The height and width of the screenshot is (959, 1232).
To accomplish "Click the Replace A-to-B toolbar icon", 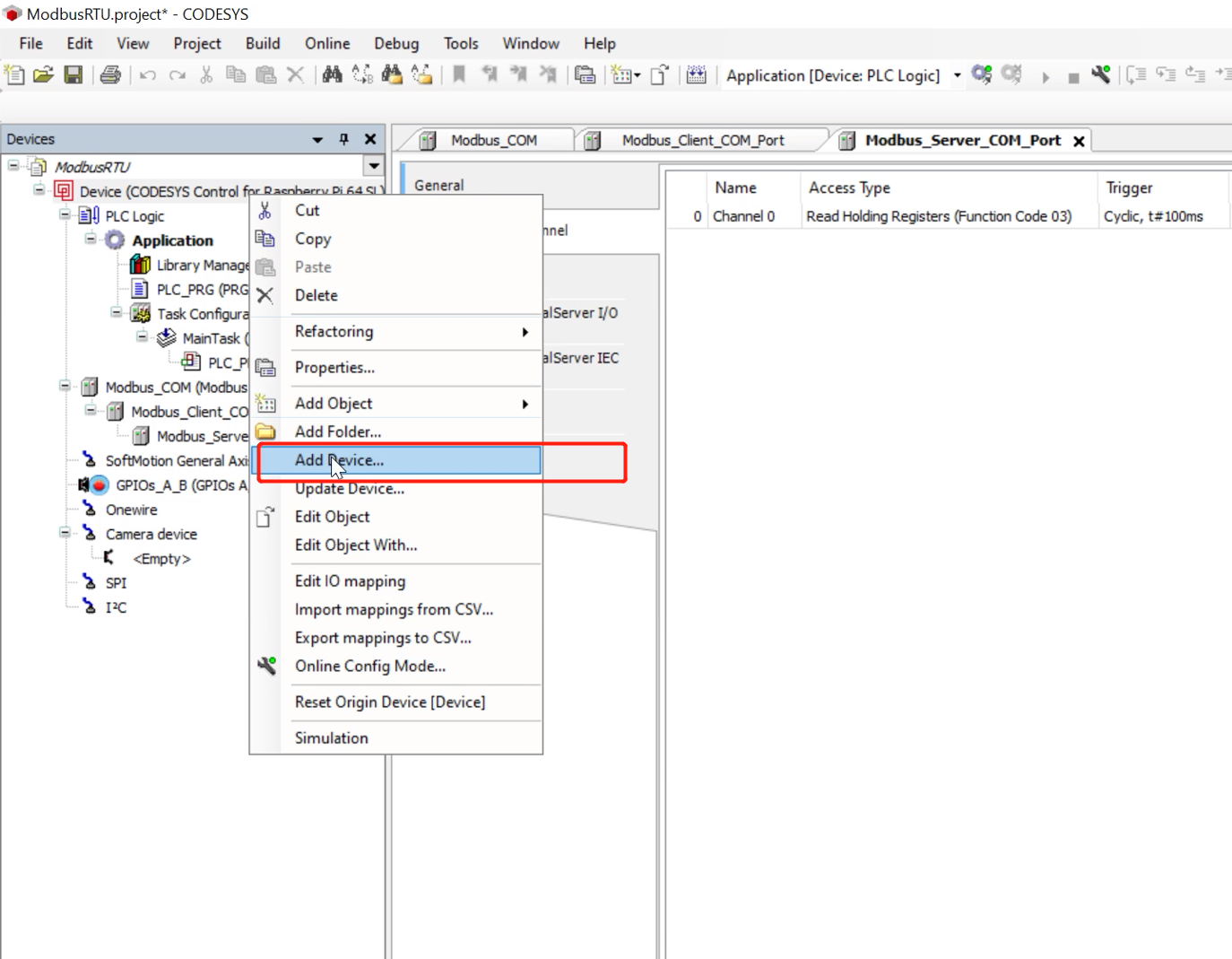I will (x=362, y=75).
